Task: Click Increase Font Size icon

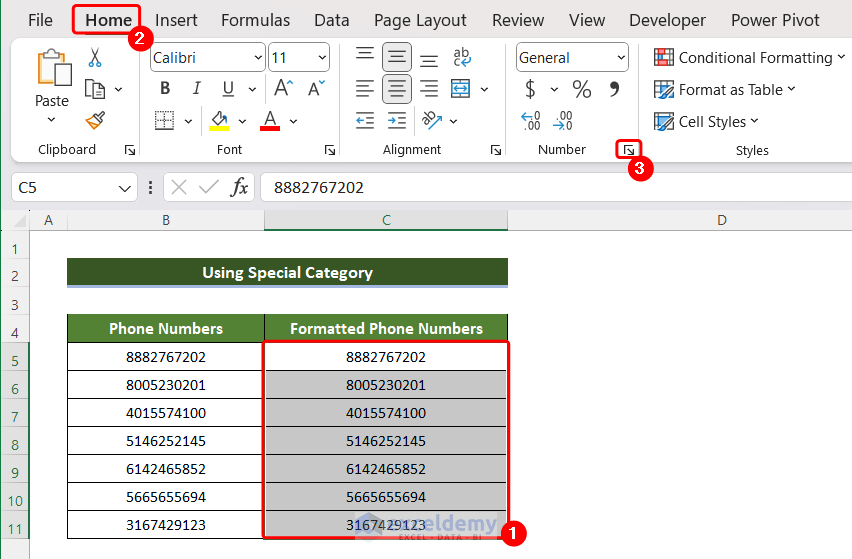Action: click(x=283, y=89)
